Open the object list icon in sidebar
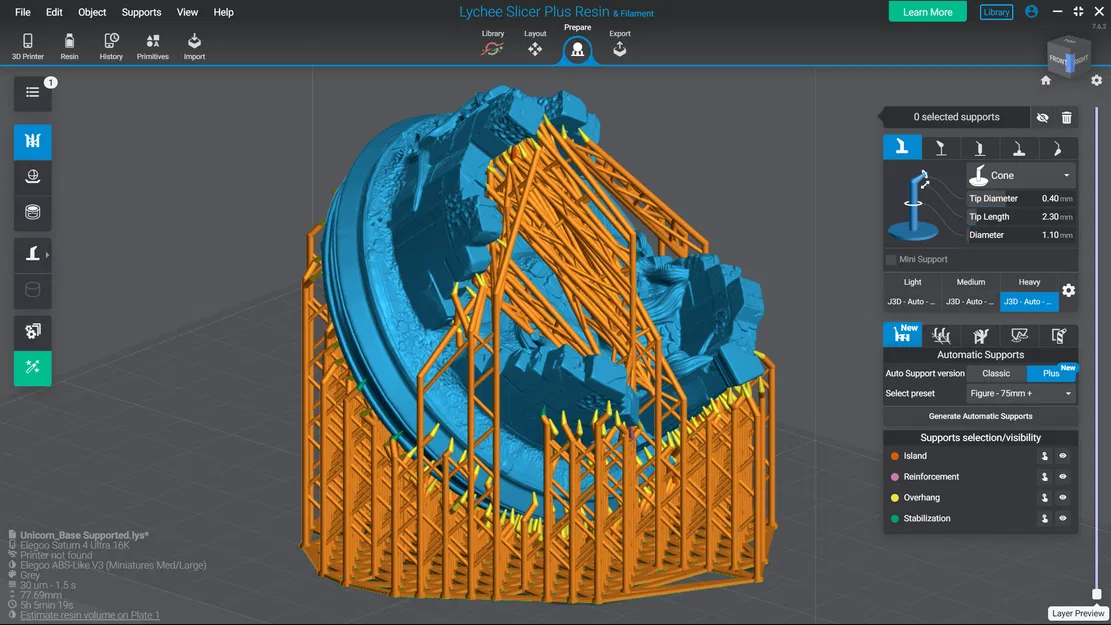 (x=33, y=92)
